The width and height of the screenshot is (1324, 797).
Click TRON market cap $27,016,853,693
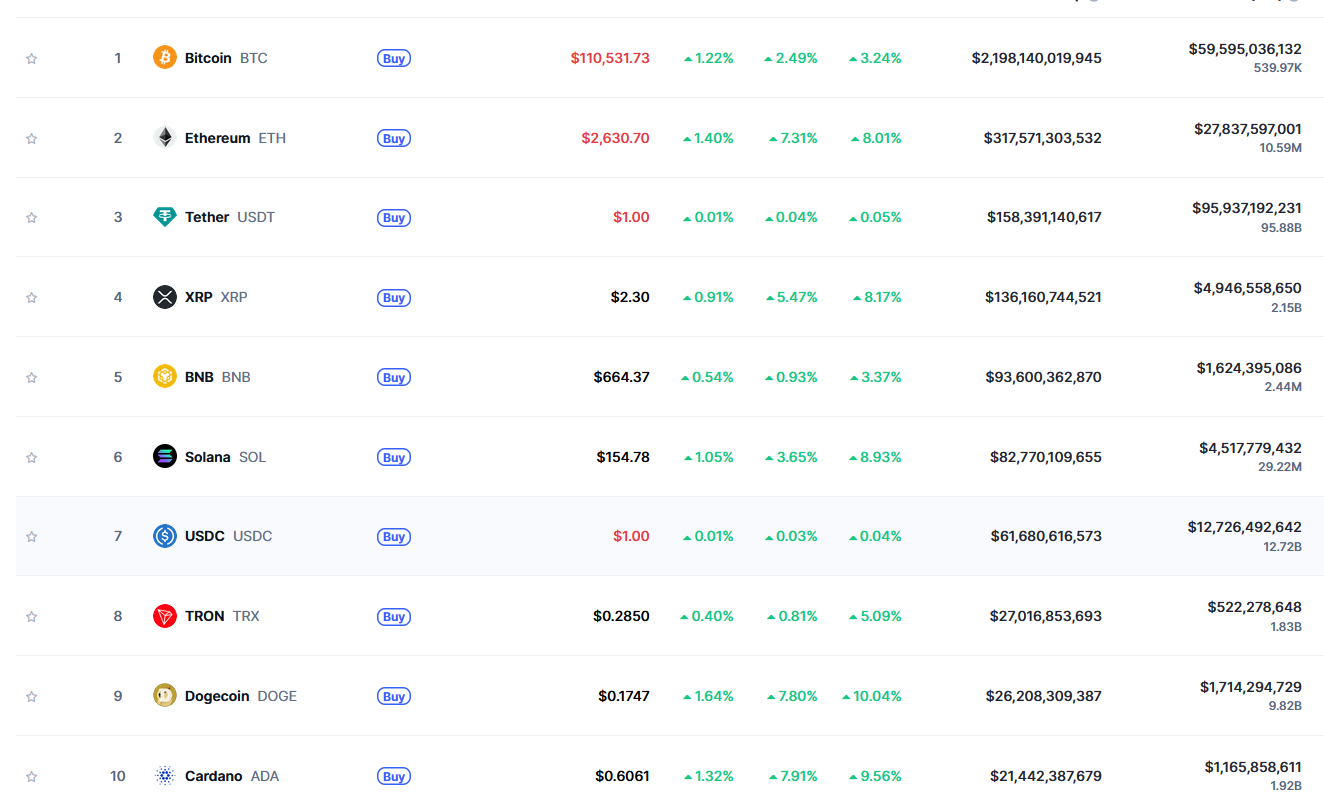[x=1046, y=616]
